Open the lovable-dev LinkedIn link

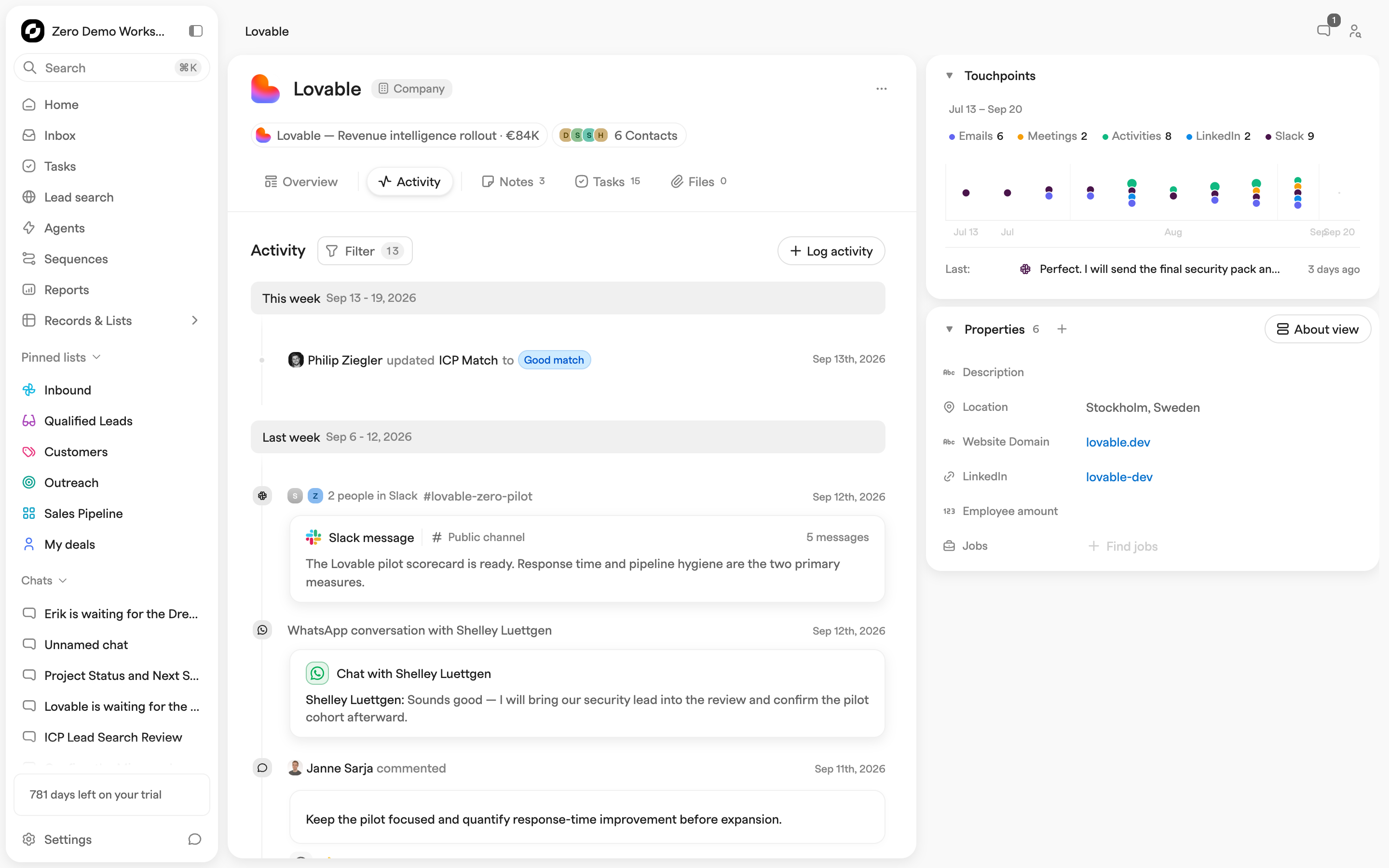(1118, 477)
